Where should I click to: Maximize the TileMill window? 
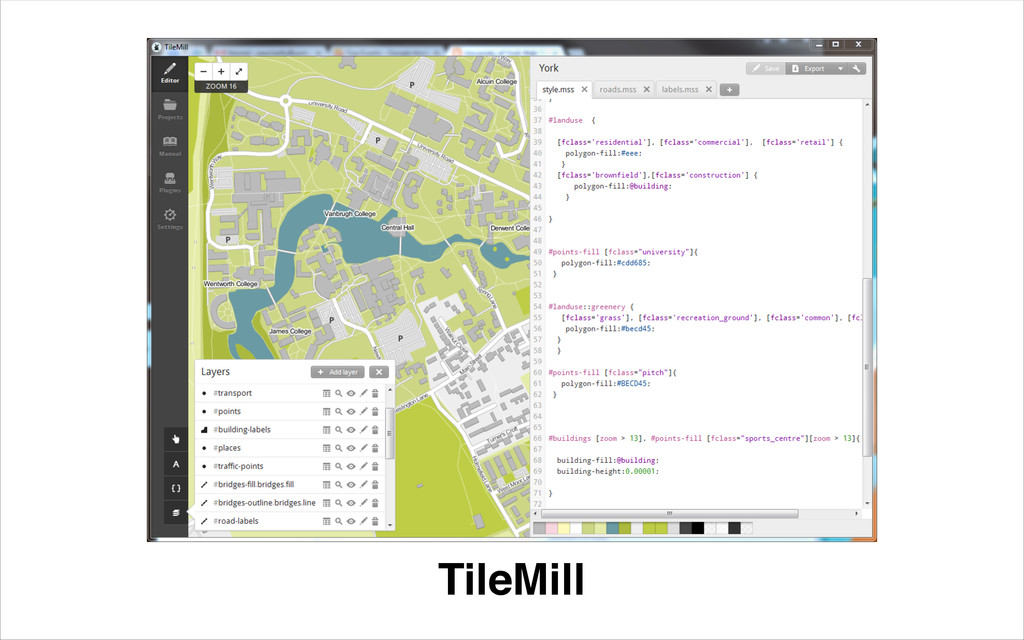[835, 44]
